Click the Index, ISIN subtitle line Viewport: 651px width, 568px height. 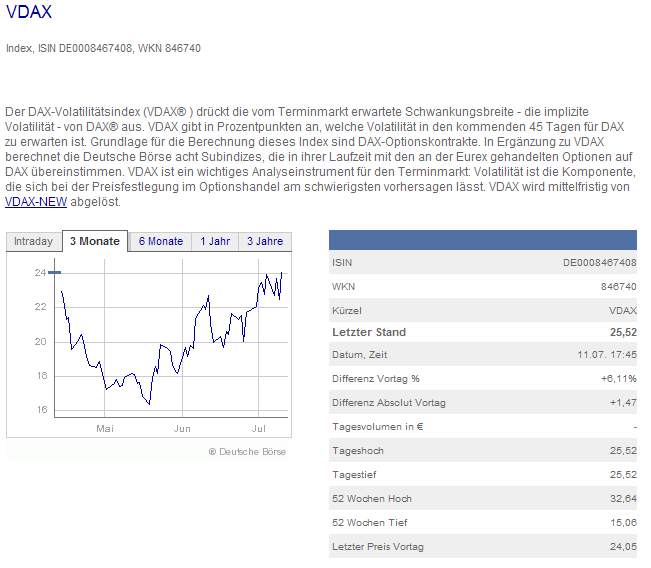(x=103, y=49)
